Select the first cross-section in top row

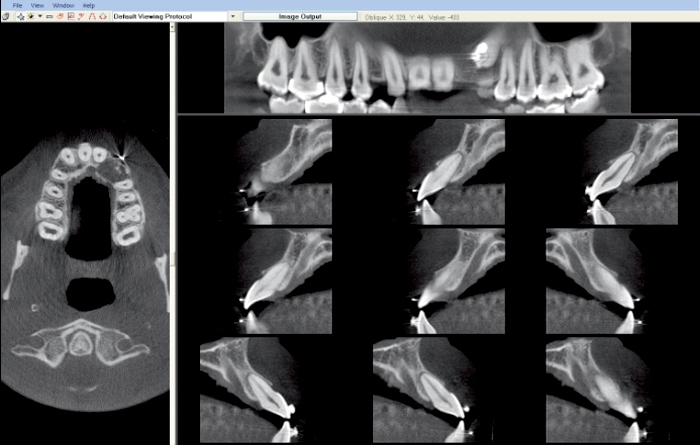pyautogui.click(x=283, y=172)
